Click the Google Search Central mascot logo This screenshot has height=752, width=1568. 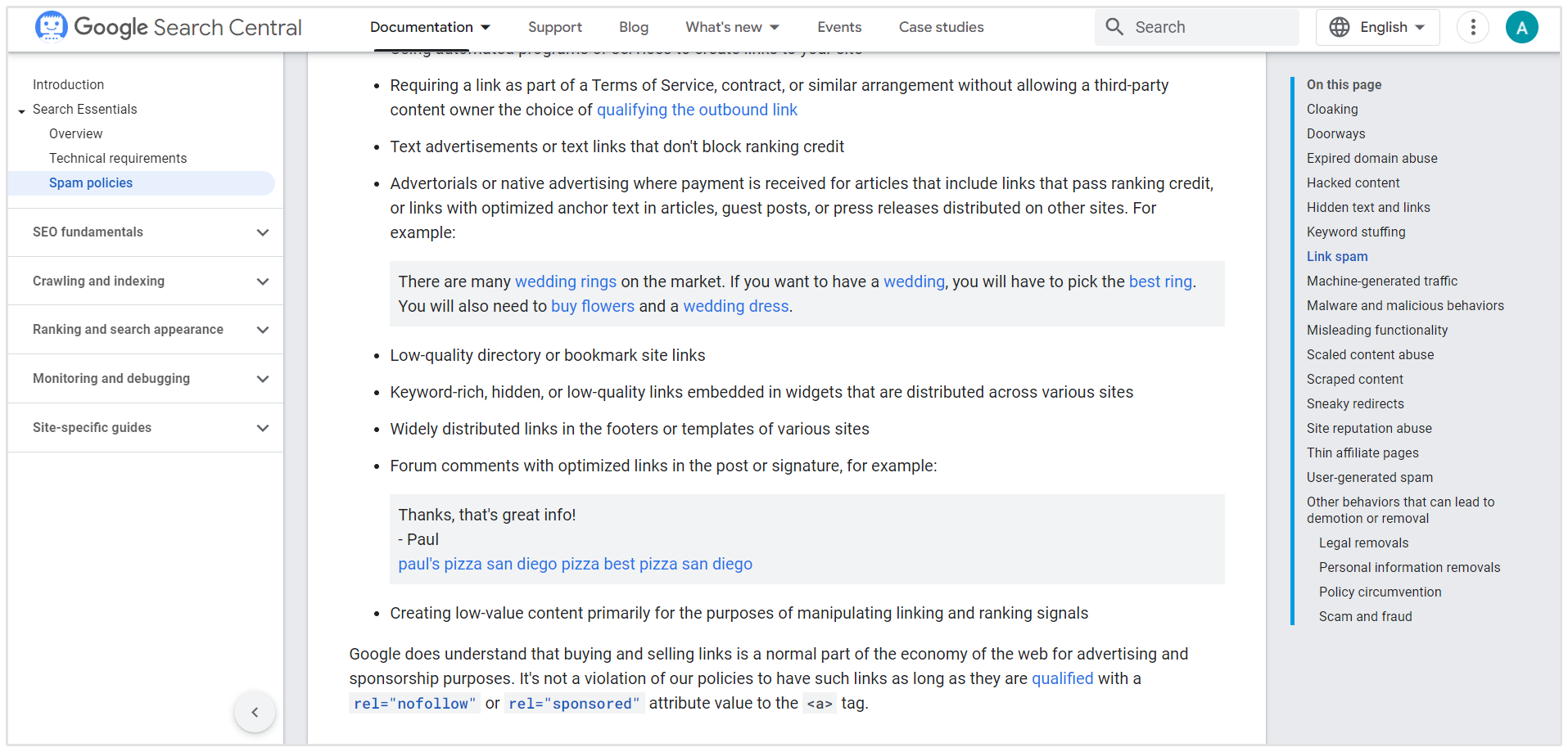(51, 27)
